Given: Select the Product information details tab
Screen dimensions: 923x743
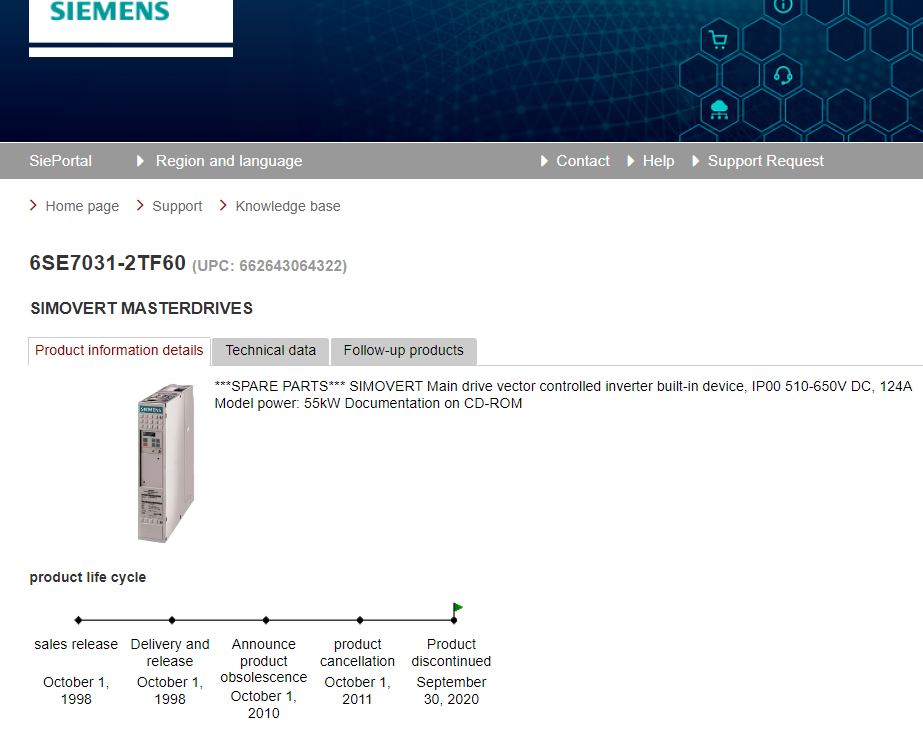Looking at the screenshot, I should pyautogui.click(x=119, y=351).
